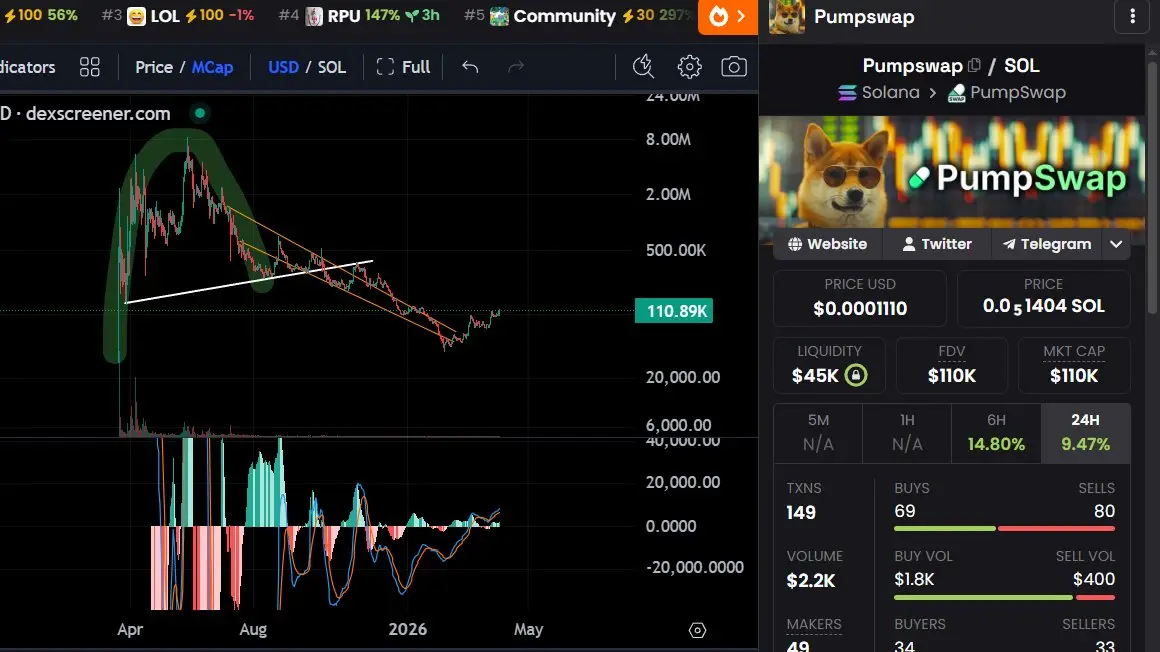Open the Solana chain link

click(879, 93)
